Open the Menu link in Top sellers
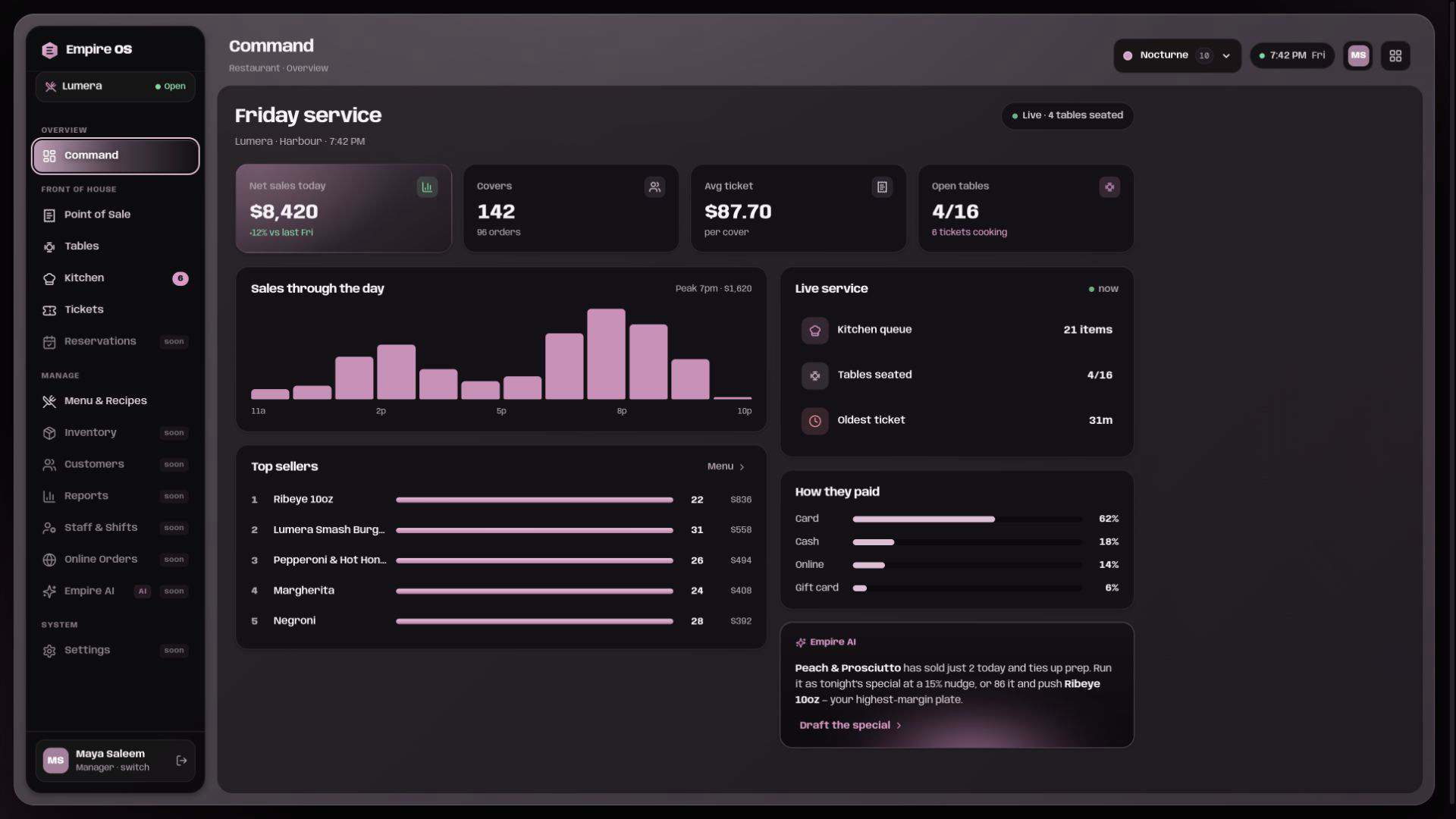 tap(726, 467)
